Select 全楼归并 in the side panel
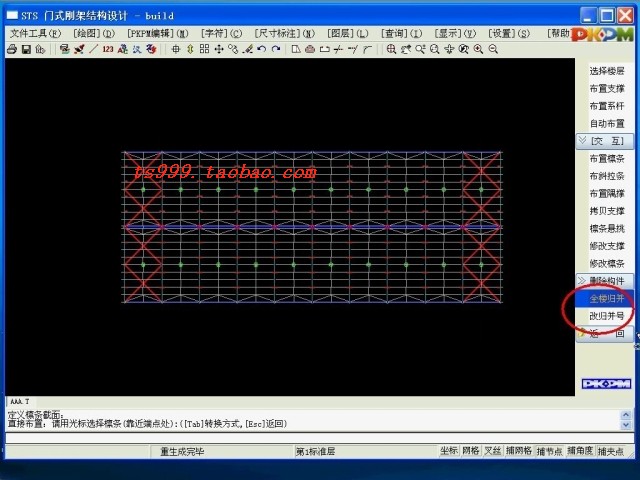The width and height of the screenshot is (640, 480). tap(605, 298)
